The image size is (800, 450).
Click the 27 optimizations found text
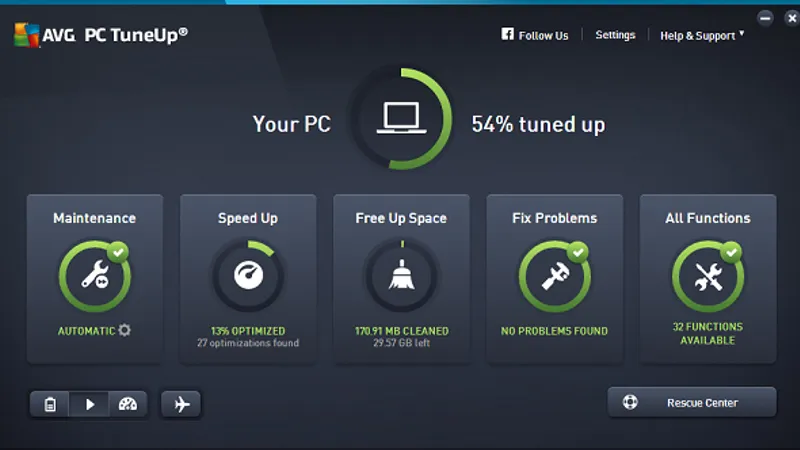point(248,343)
